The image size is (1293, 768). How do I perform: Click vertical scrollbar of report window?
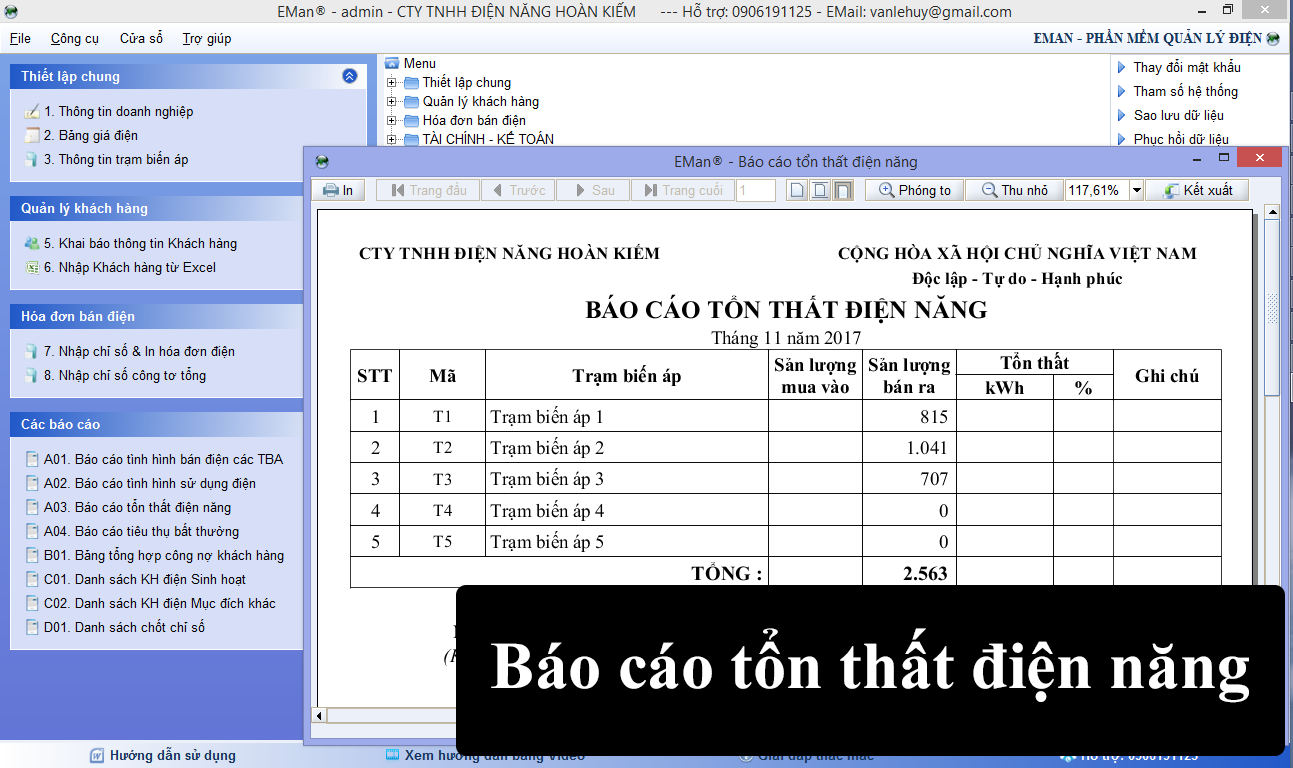point(1272,307)
